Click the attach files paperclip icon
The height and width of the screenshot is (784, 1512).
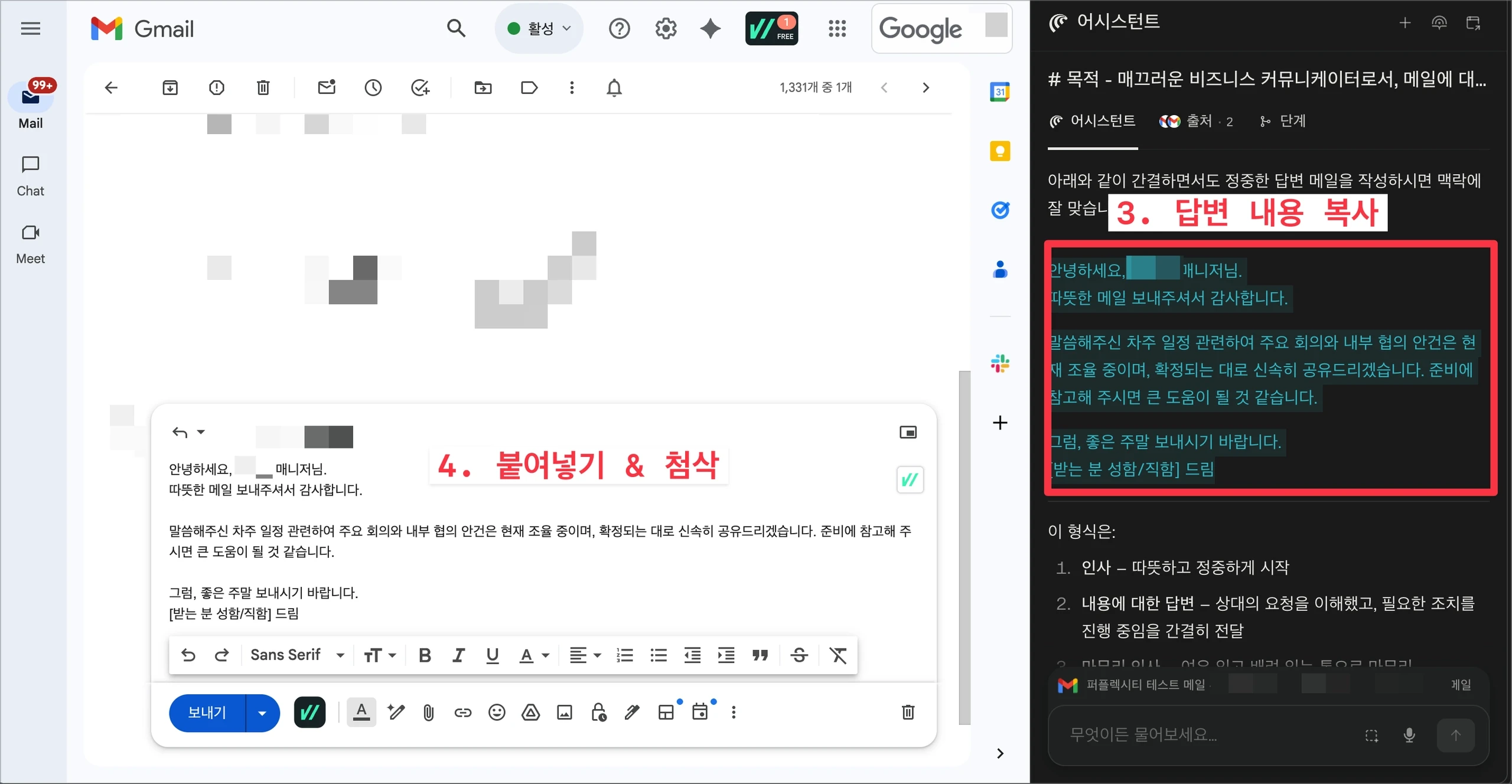click(x=429, y=713)
